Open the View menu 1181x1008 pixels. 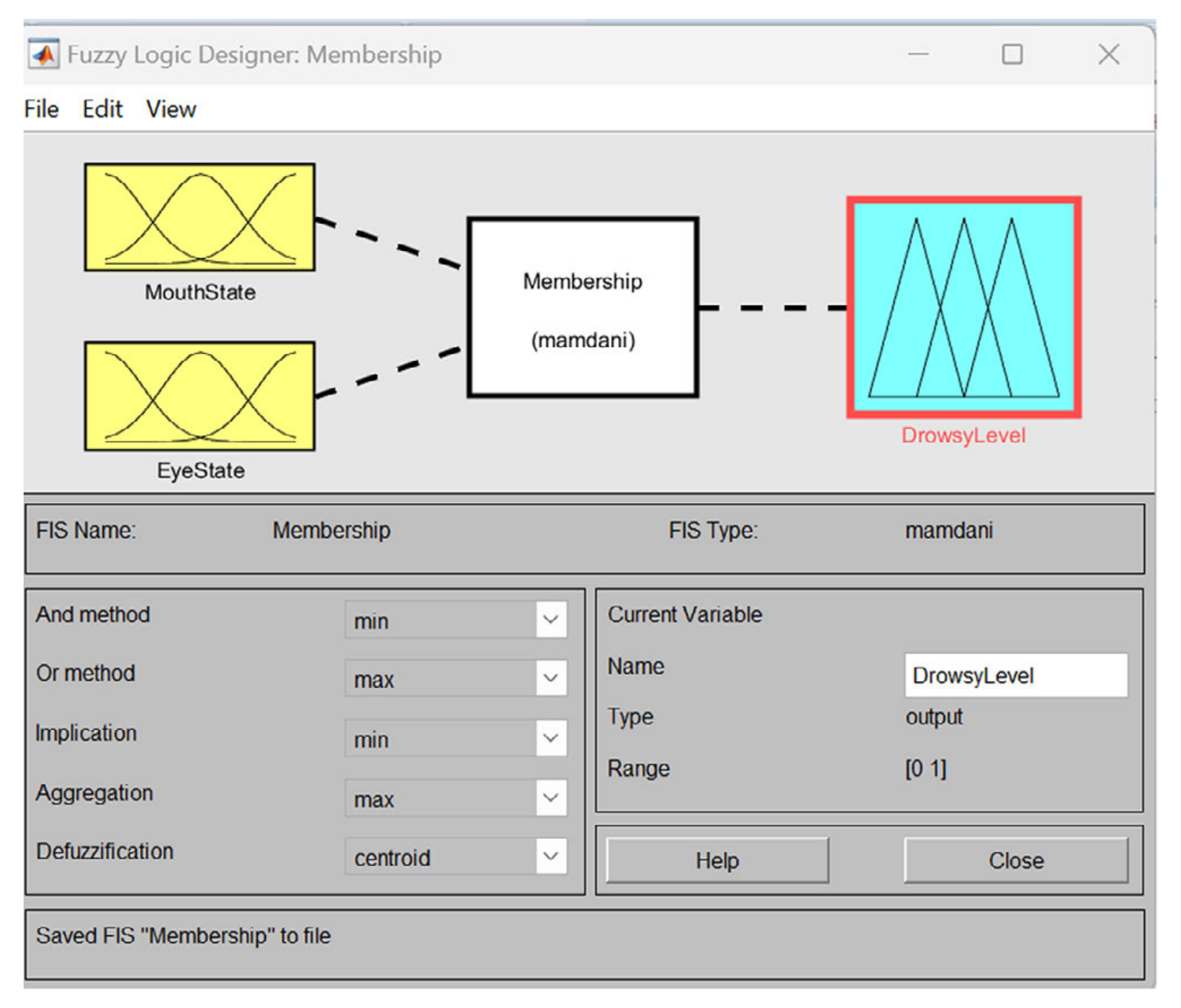pyautogui.click(x=171, y=109)
